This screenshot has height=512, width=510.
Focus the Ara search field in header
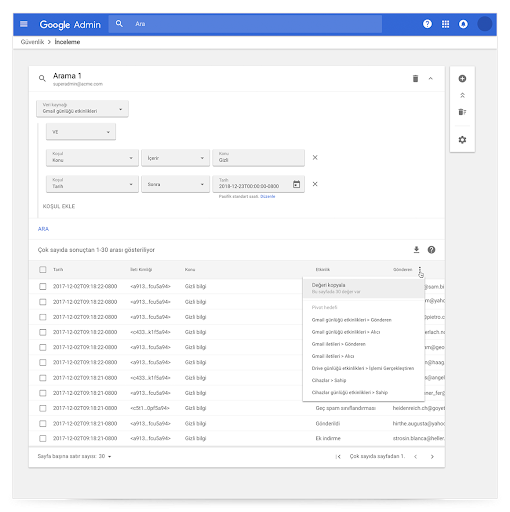pyautogui.click(x=245, y=24)
